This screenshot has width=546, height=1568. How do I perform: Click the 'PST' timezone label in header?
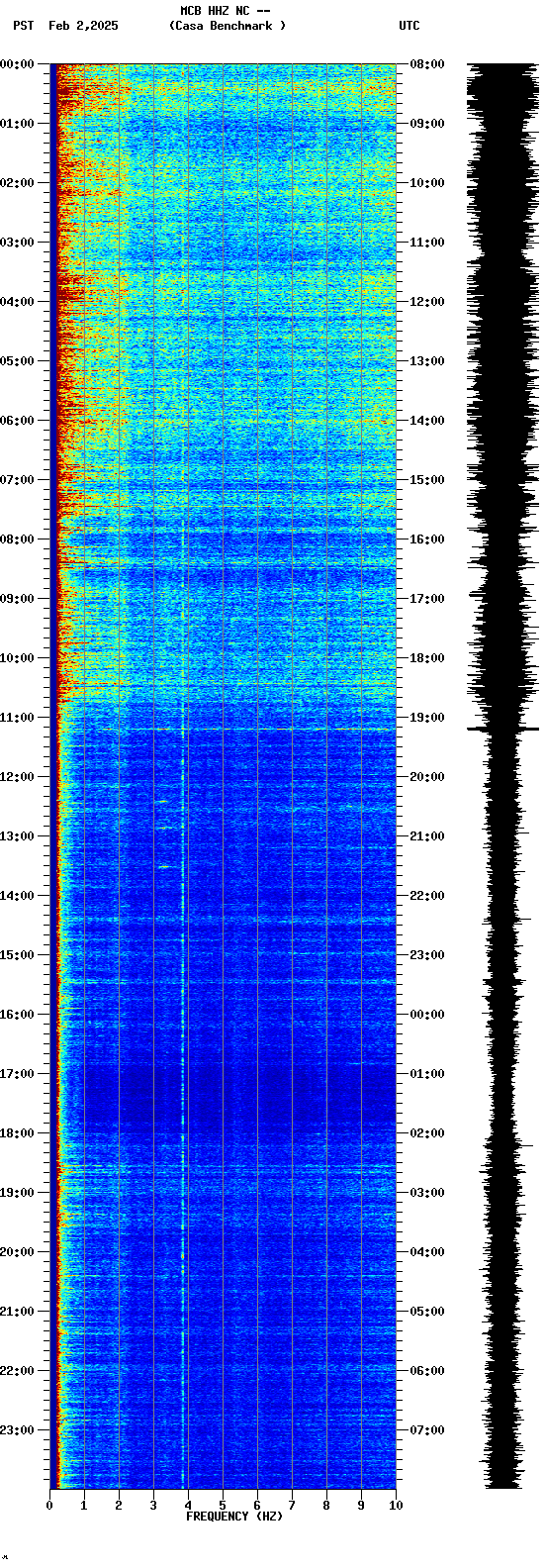(23, 26)
